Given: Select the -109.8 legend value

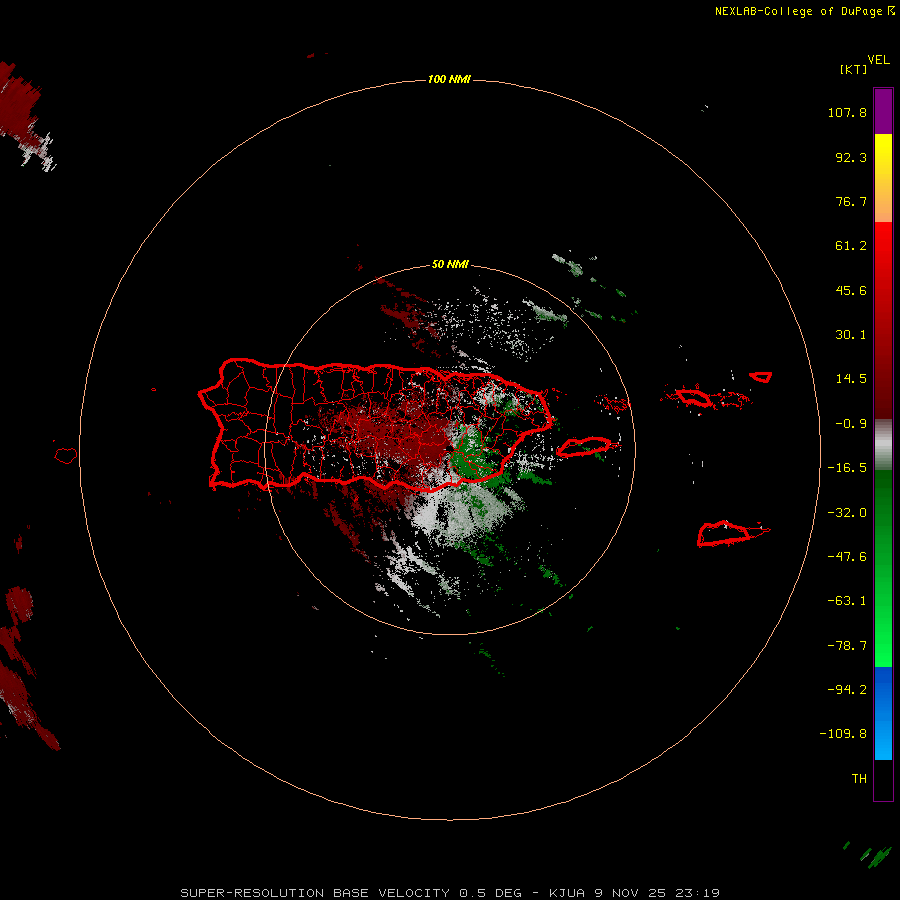Looking at the screenshot, I should tap(843, 734).
